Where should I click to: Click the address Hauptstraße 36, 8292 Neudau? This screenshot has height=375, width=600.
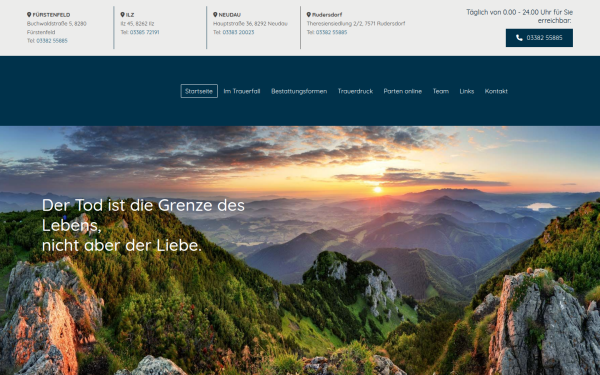(x=250, y=24)
